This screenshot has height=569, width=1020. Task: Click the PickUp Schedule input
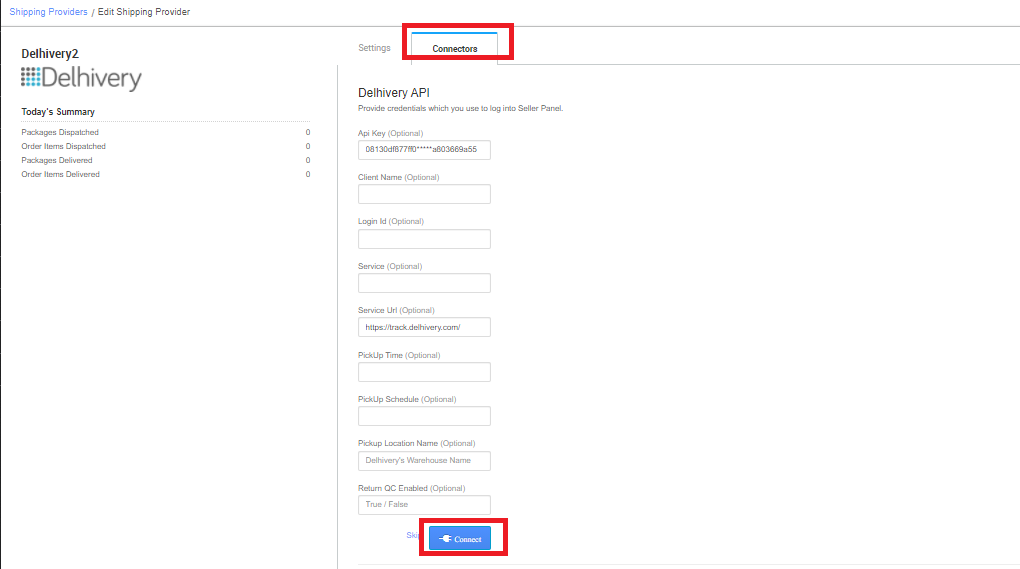coord(424,416)
